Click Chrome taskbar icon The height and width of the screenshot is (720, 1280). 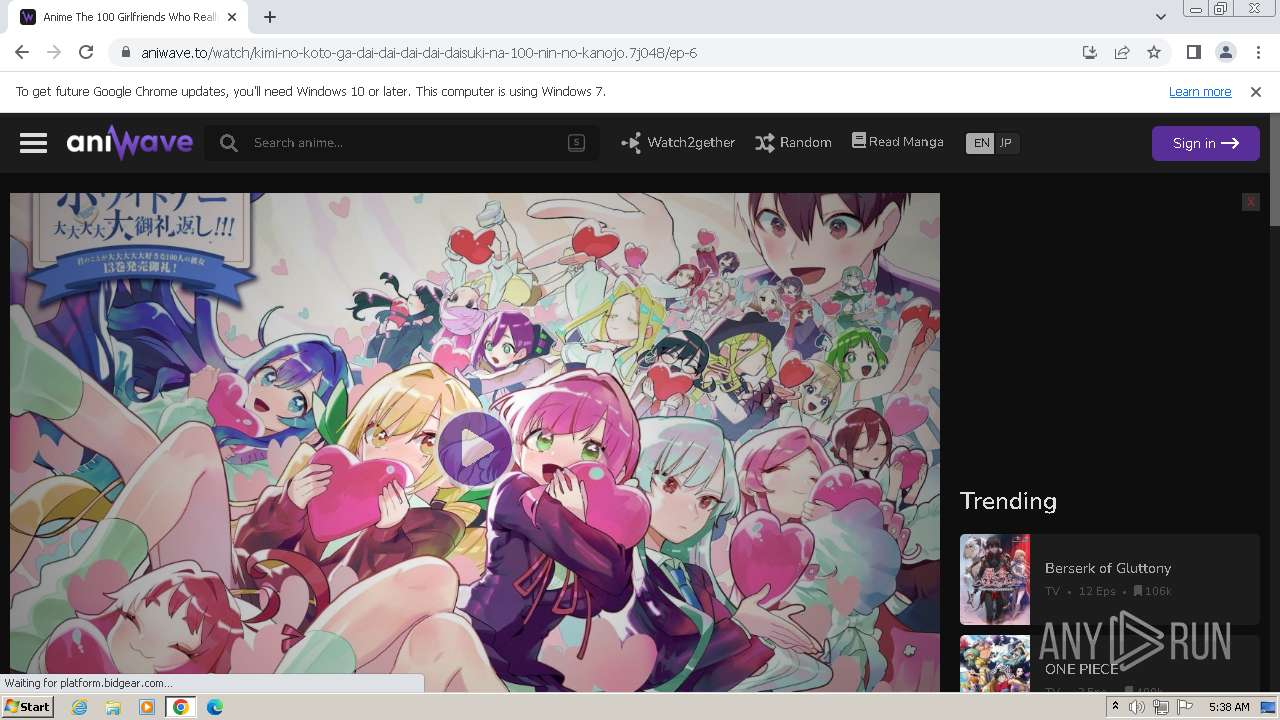click(x=181, y=707)
